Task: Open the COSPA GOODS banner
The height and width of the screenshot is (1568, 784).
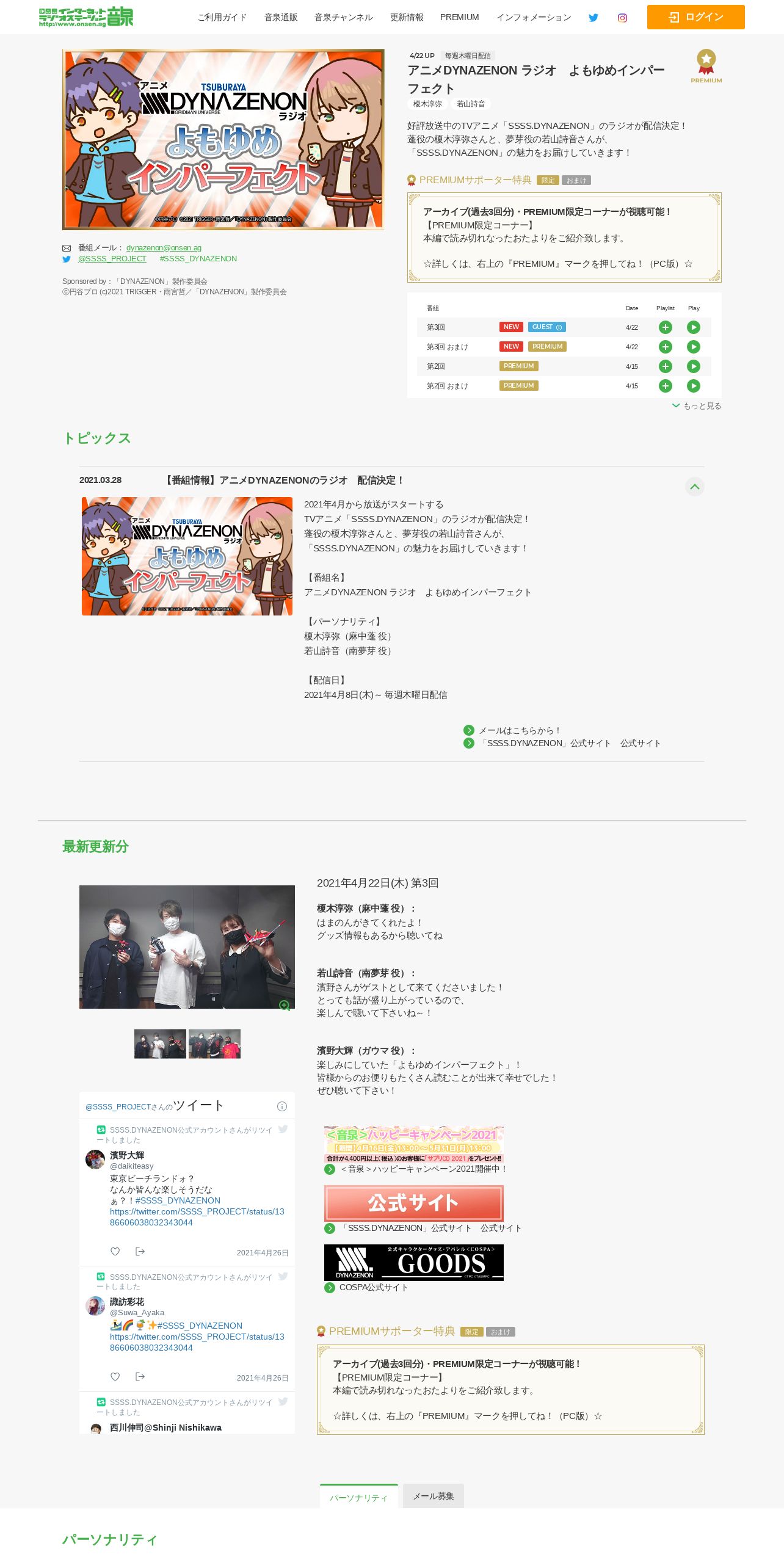Action: (414, 1262)
